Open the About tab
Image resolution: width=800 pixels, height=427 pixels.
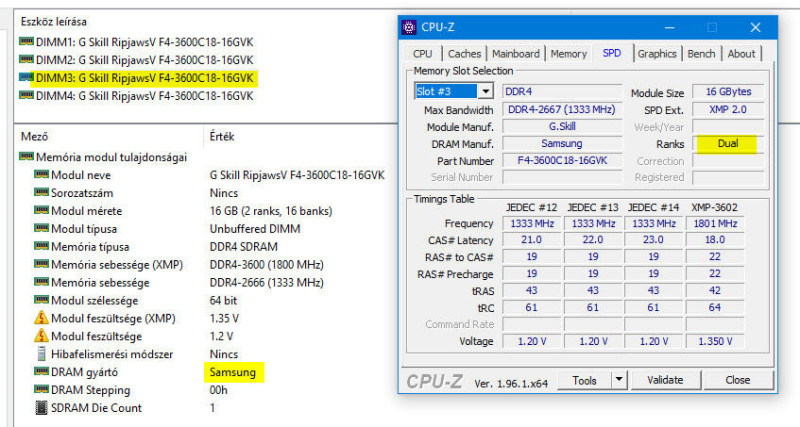point(741,54)
